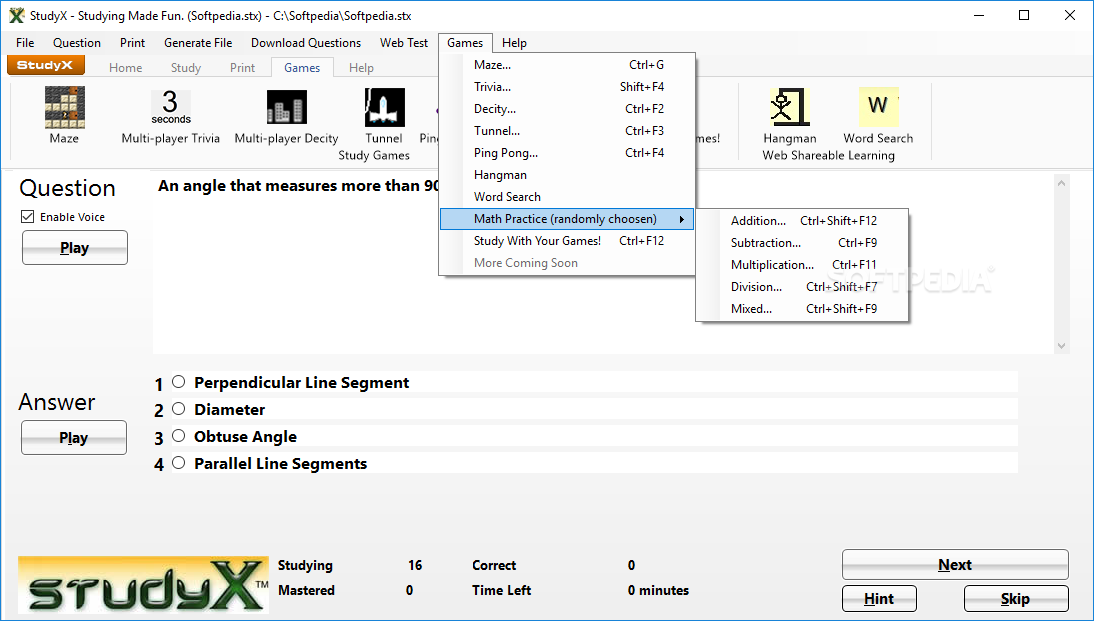Select the Games ribbon tab

click(302, 68)
